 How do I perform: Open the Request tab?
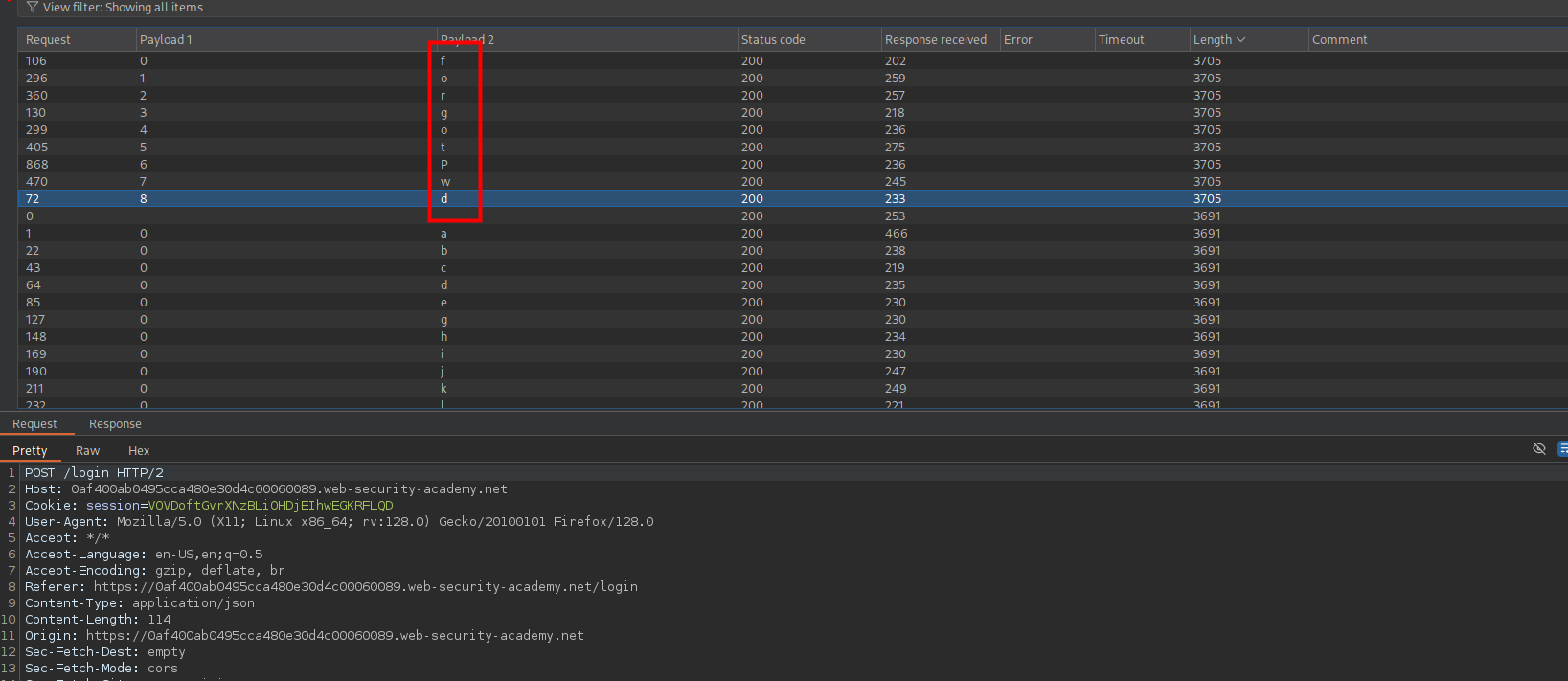[34, 424]
